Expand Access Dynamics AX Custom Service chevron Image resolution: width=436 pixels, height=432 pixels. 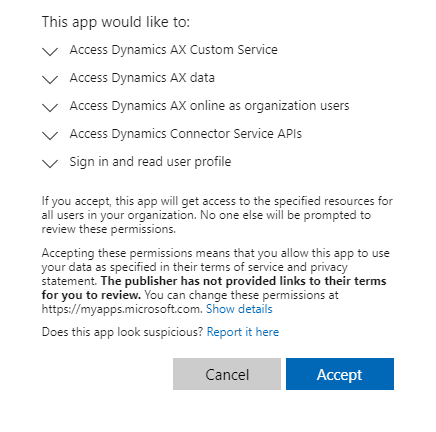tap(50, 51)
